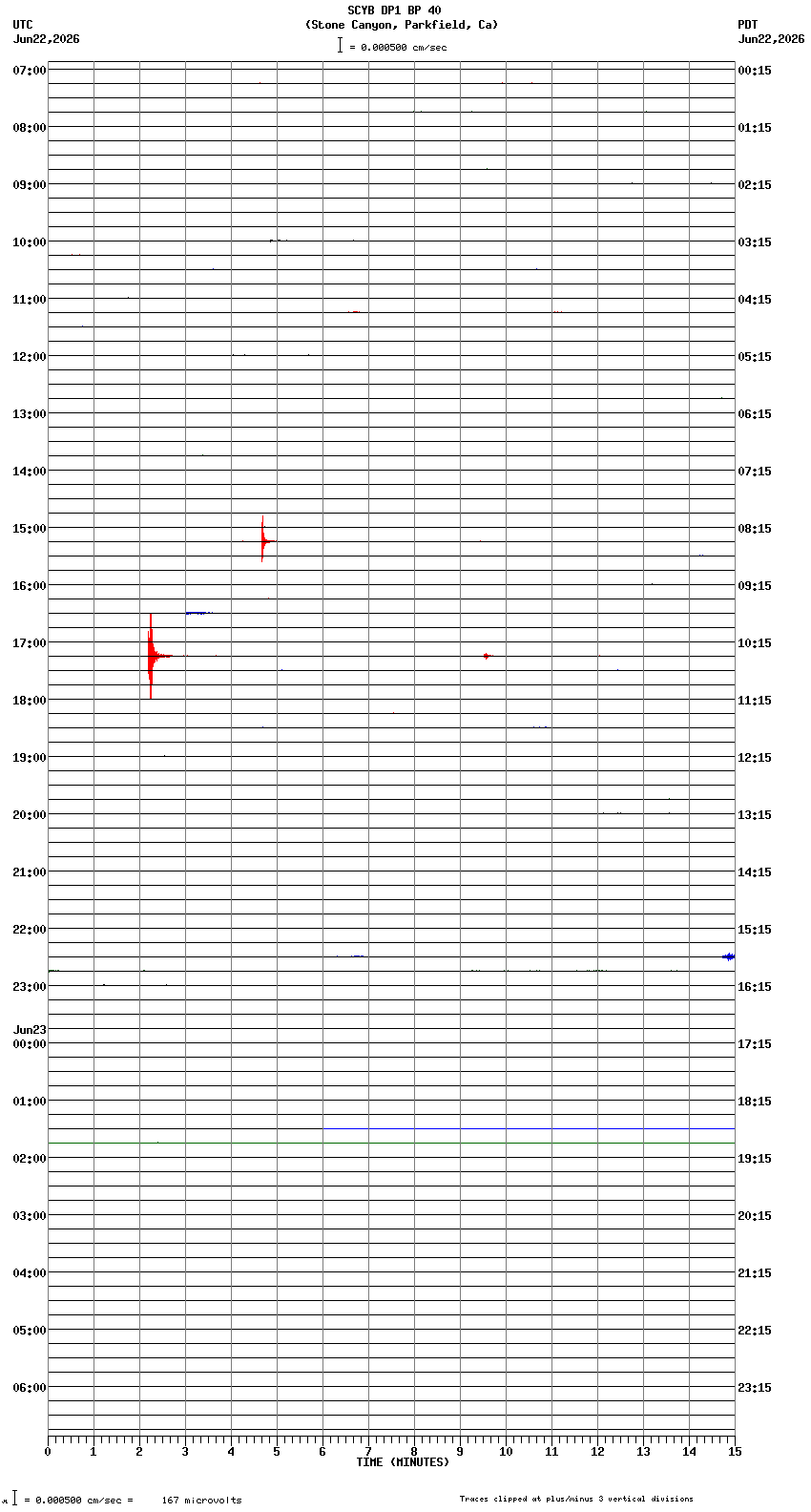Click the '20:15' PDT time label

[x=755, y=1216]
